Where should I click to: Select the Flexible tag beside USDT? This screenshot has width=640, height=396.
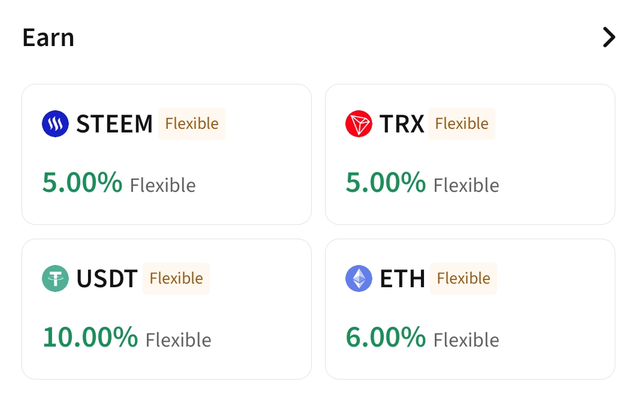click(176, 278)
